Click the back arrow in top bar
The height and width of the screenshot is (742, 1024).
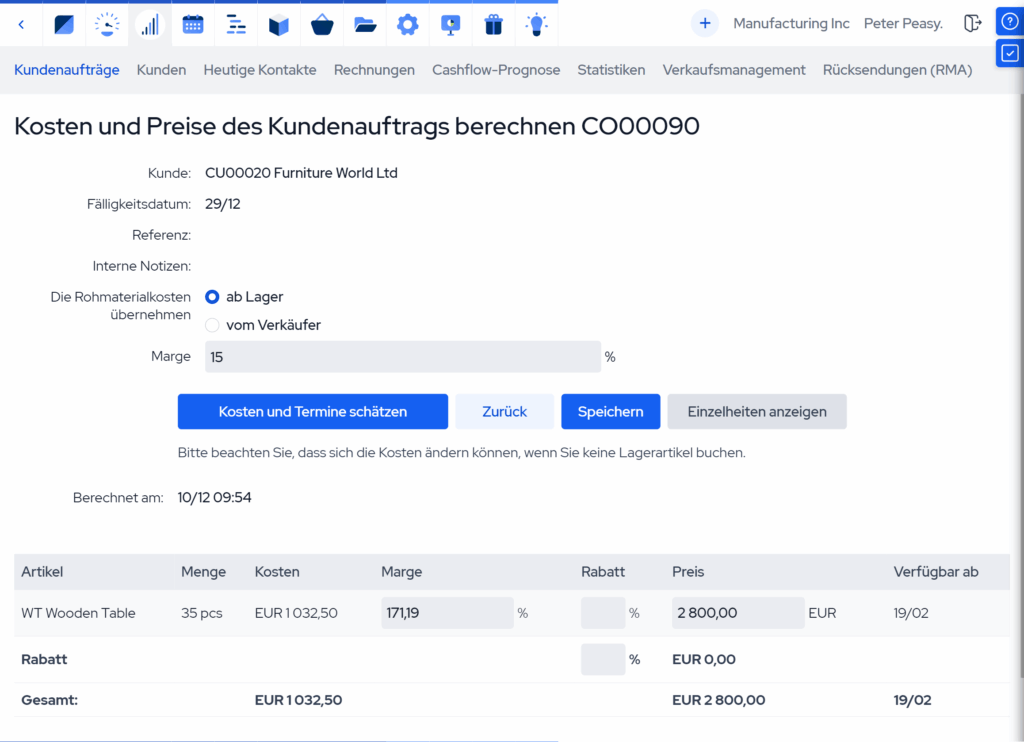[22, 24]
